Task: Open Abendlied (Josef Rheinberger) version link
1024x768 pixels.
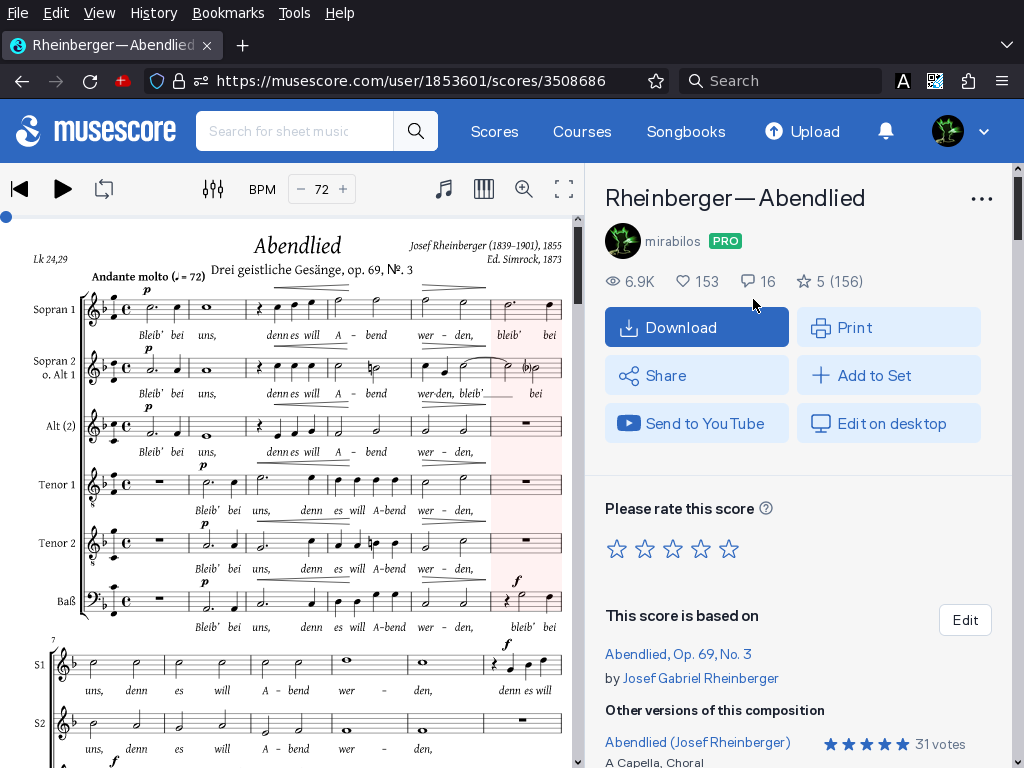Action: pos(697,743)
